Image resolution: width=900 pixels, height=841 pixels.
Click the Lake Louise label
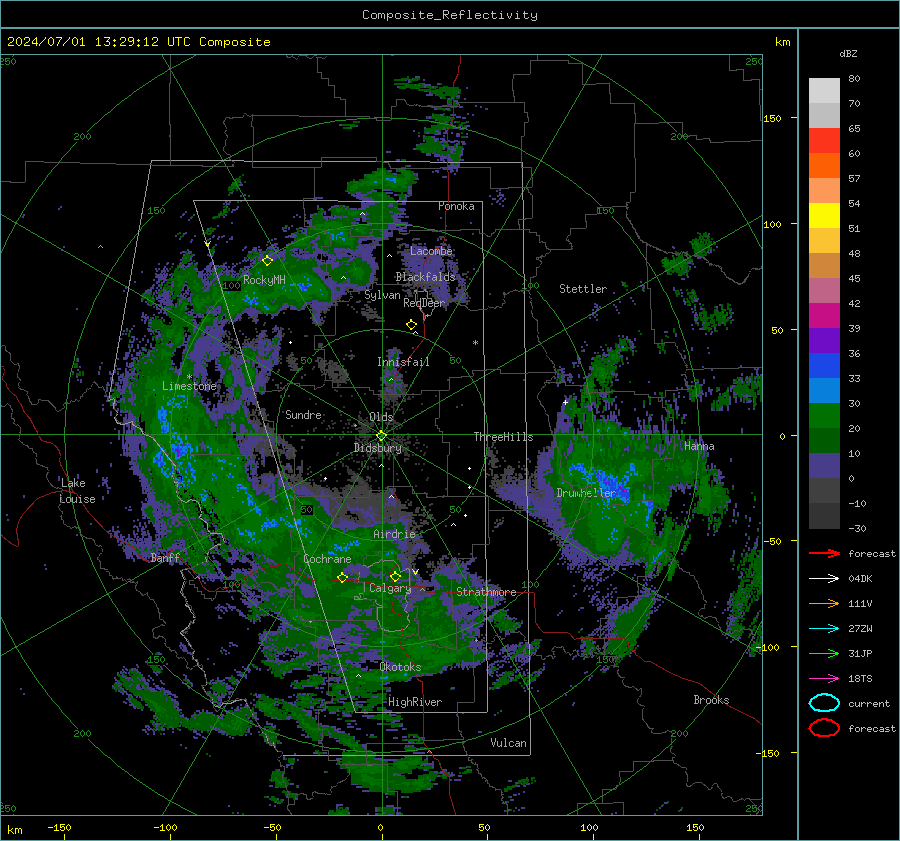77,491
